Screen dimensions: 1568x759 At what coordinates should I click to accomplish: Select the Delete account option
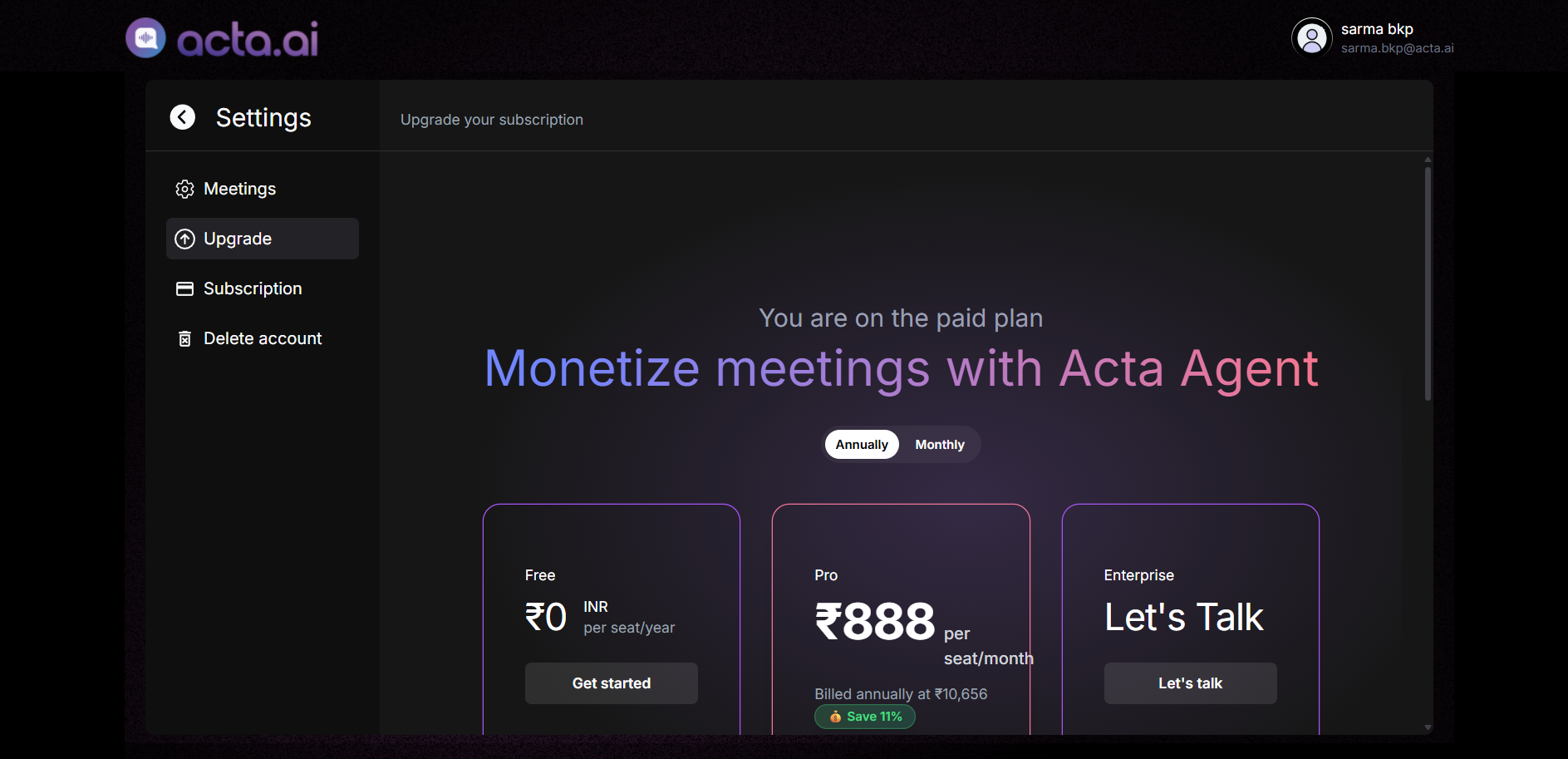click(x=262, y=338)
